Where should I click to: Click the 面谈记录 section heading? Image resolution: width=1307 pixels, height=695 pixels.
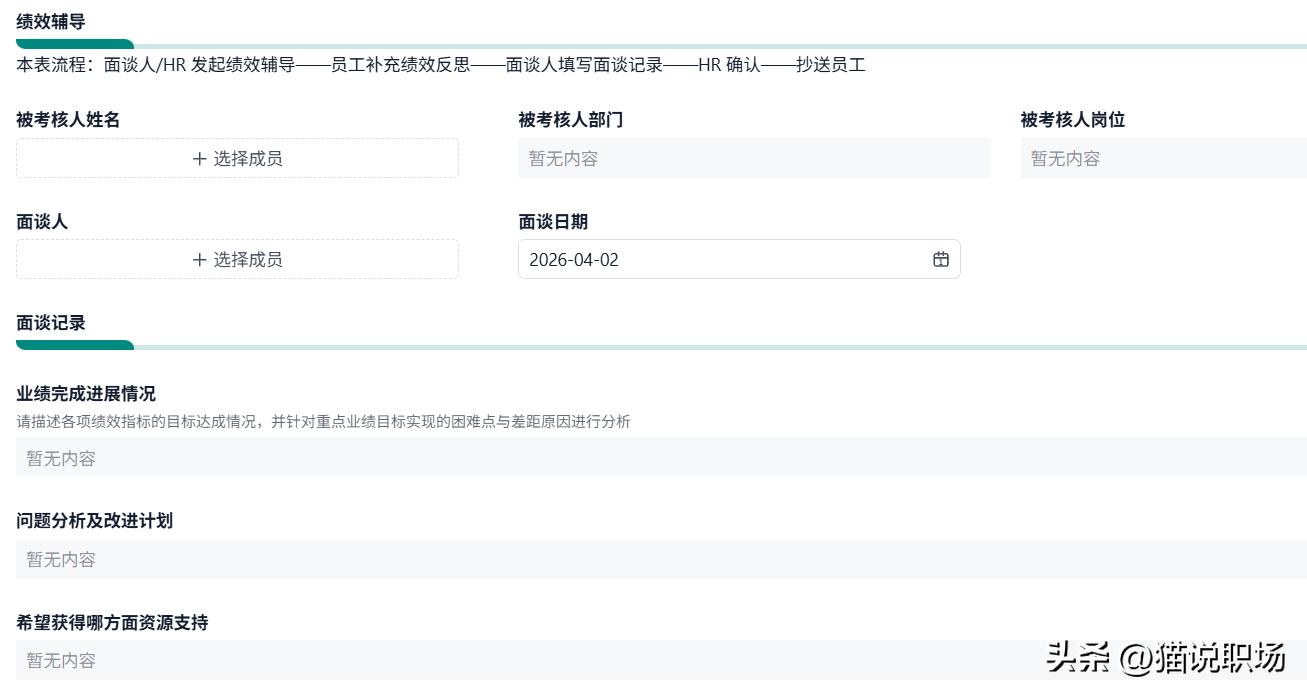pyautogui.click(x=49, y=323)
